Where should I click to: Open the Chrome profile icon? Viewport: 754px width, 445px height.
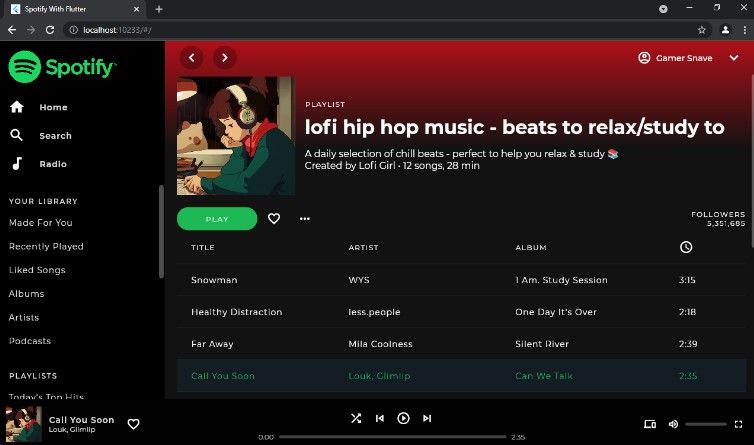tap(725, 30)
